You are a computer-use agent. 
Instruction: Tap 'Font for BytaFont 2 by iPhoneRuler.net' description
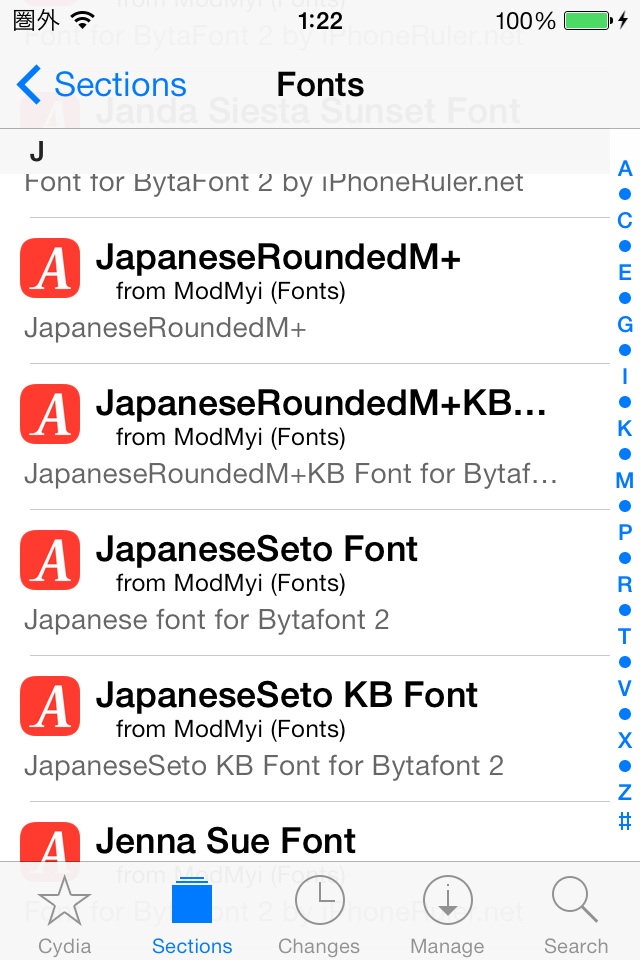tap(274, 183)
